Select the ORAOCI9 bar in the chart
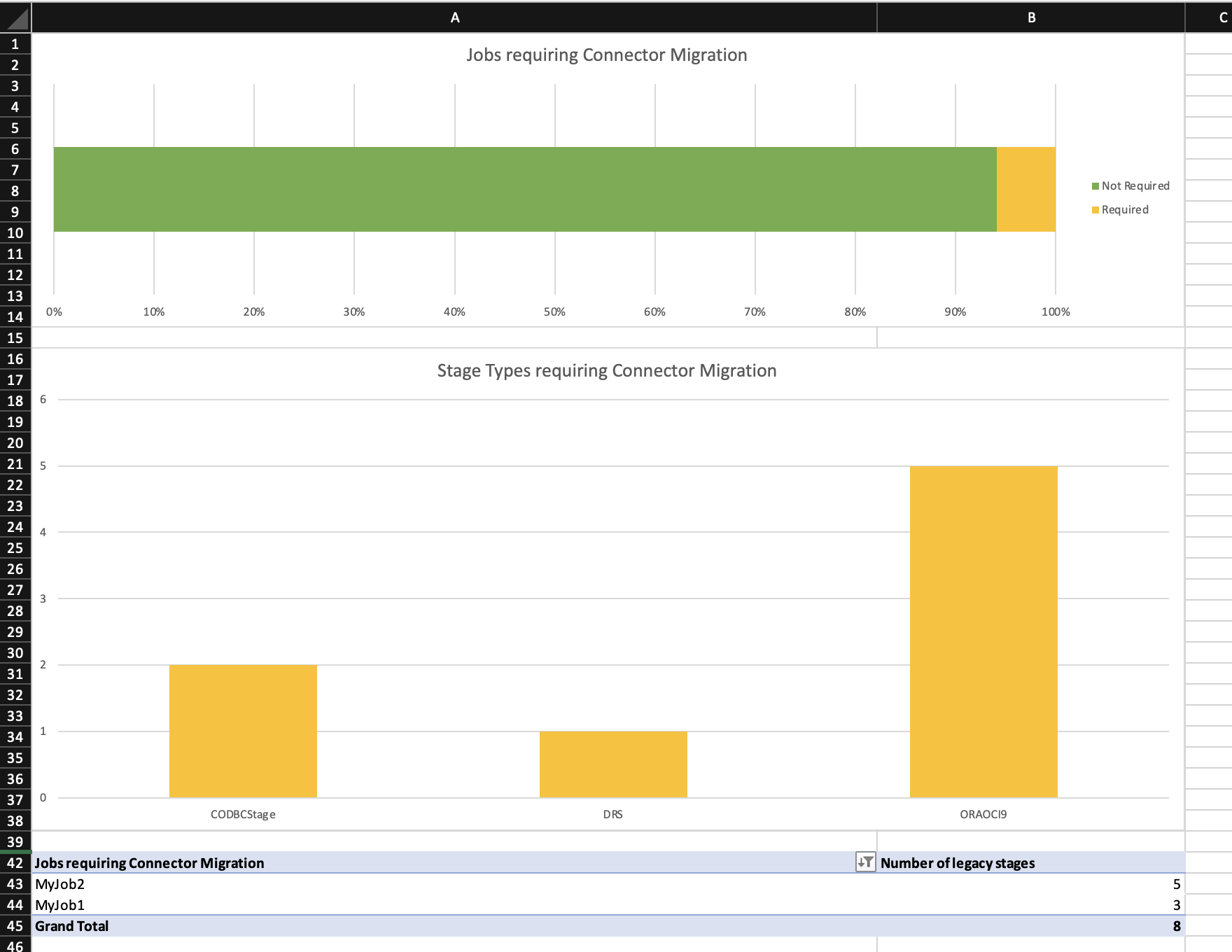The image size is (1232, 952). 983,631
